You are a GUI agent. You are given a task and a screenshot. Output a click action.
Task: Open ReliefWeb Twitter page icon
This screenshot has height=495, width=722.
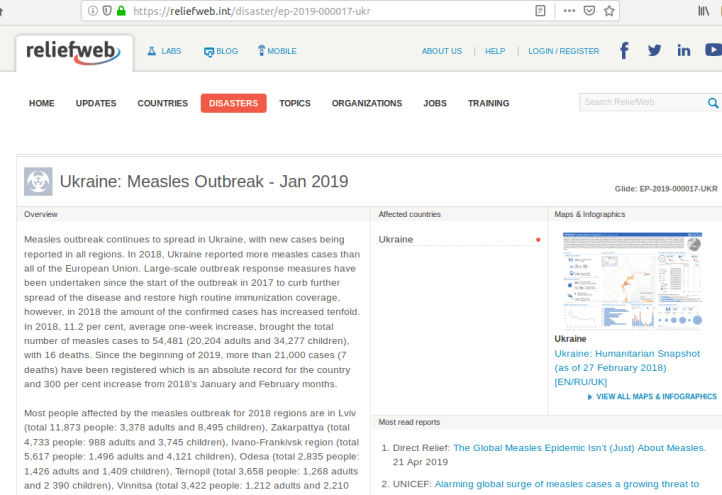654,51
